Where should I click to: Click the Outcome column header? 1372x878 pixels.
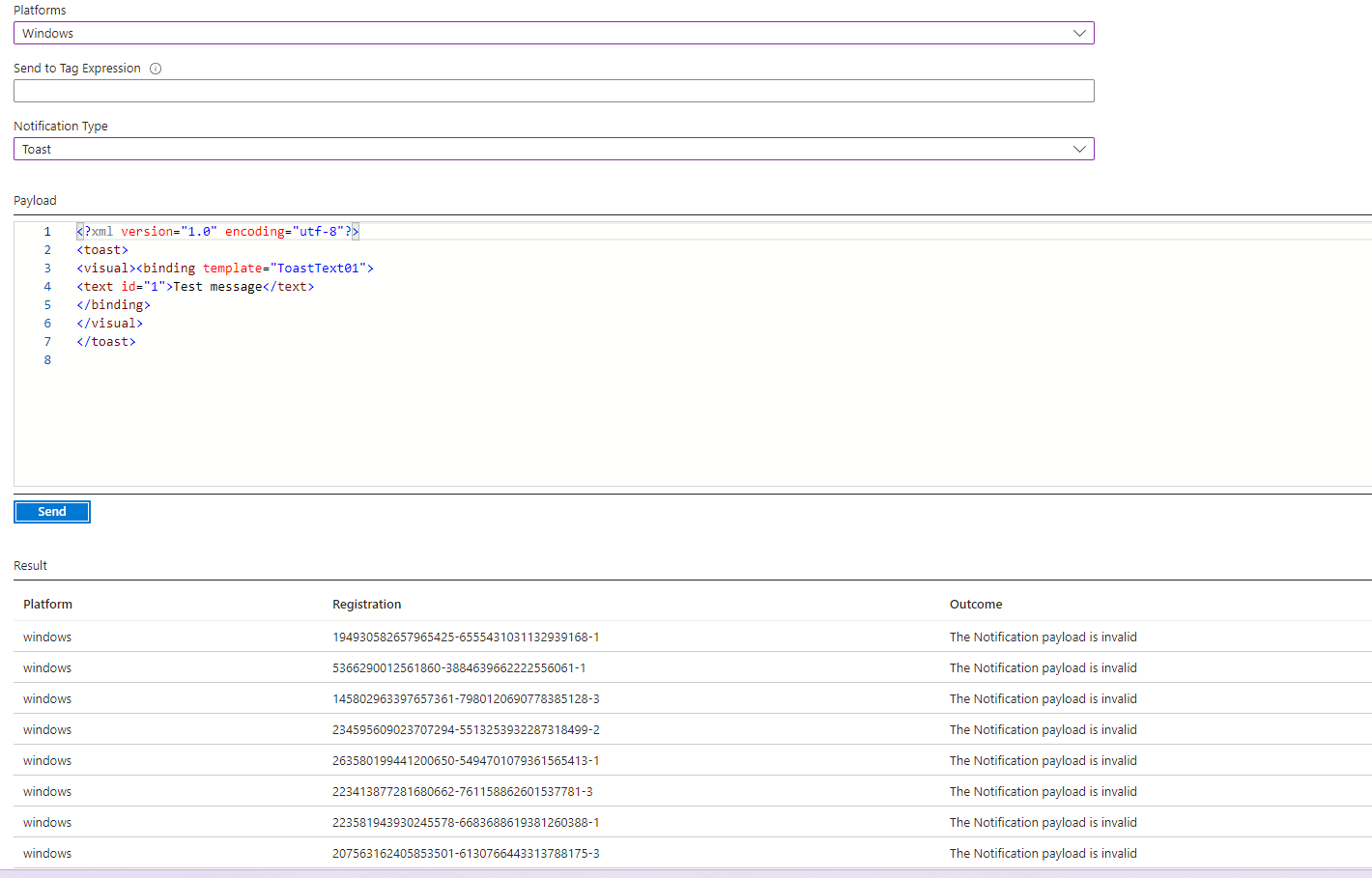pyautogui.click(x=975, y=604)
